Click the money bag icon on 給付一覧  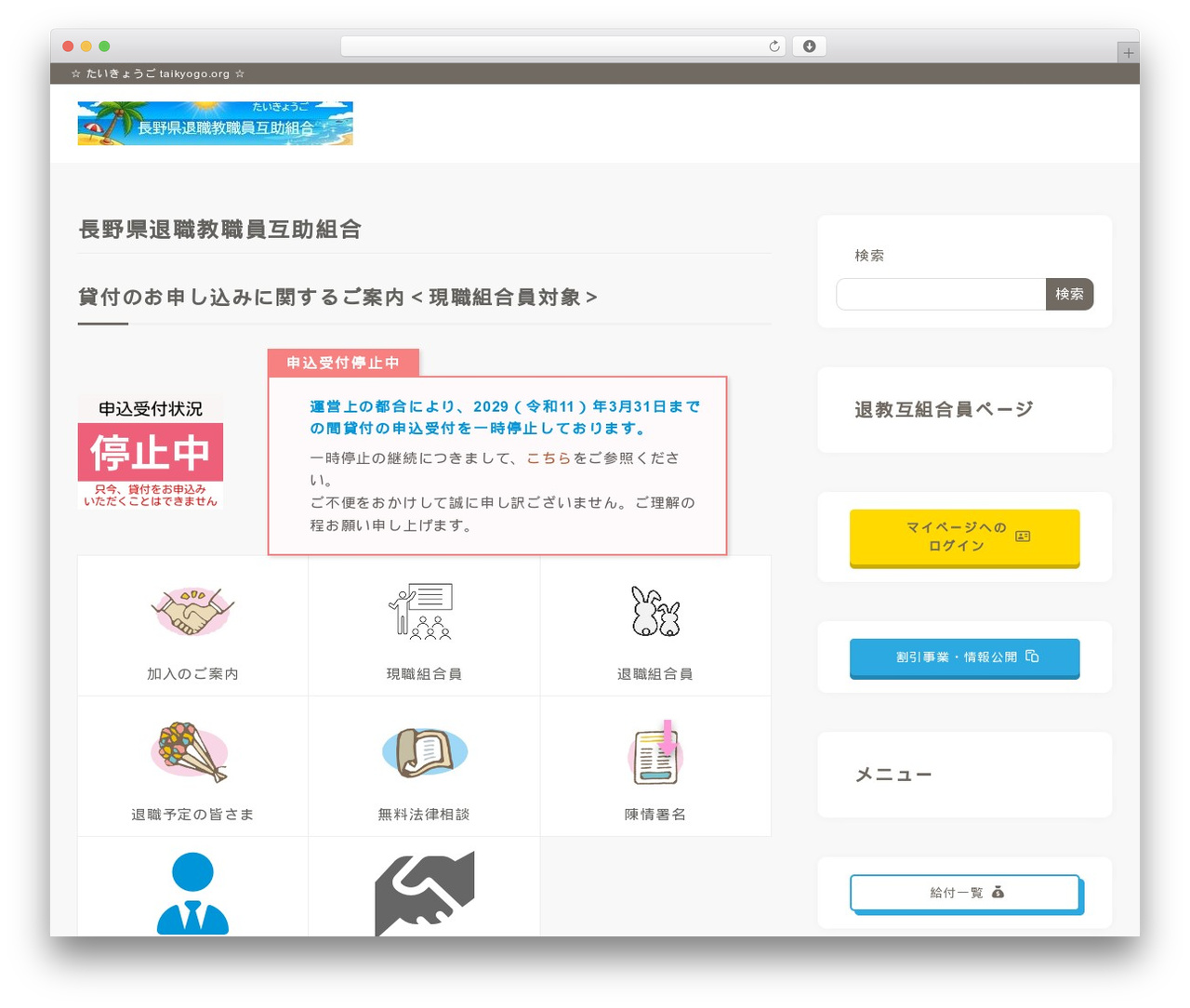(x=998, y=893)
